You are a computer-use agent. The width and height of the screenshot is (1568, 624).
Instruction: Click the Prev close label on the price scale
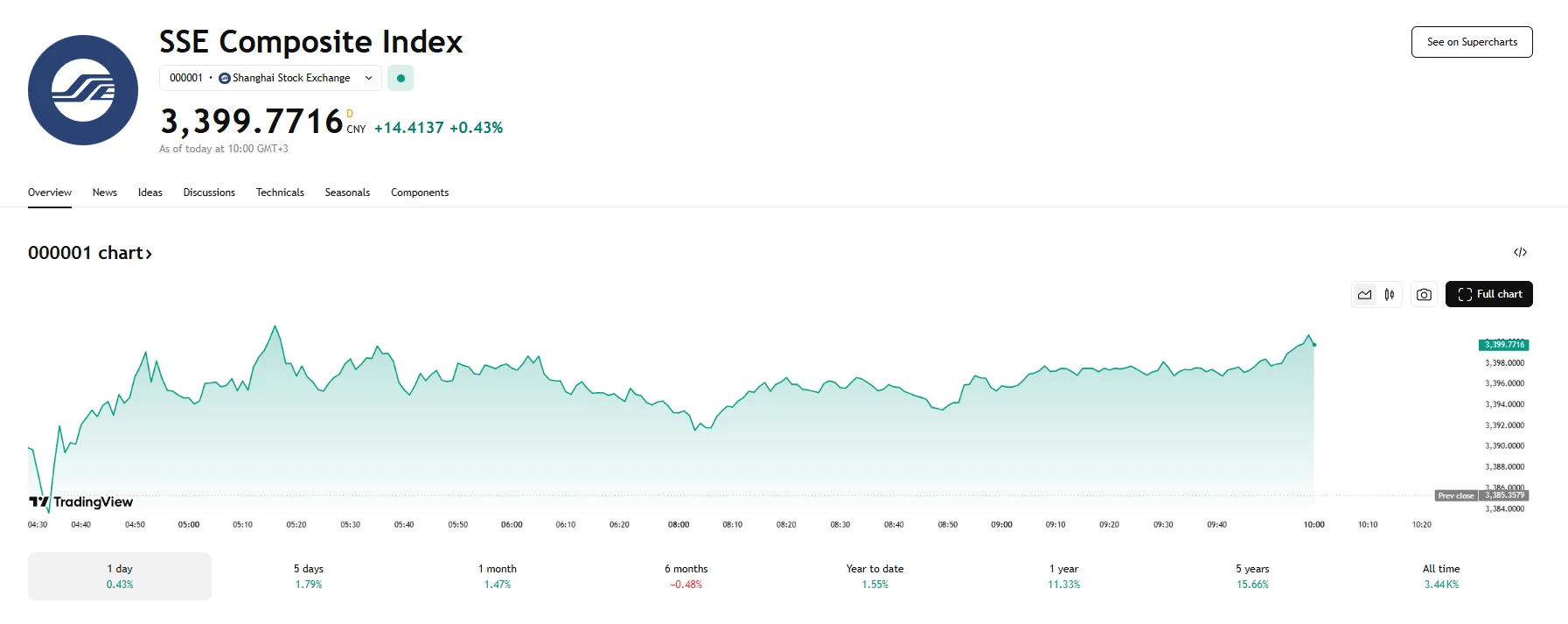(x=1454, y=495)
